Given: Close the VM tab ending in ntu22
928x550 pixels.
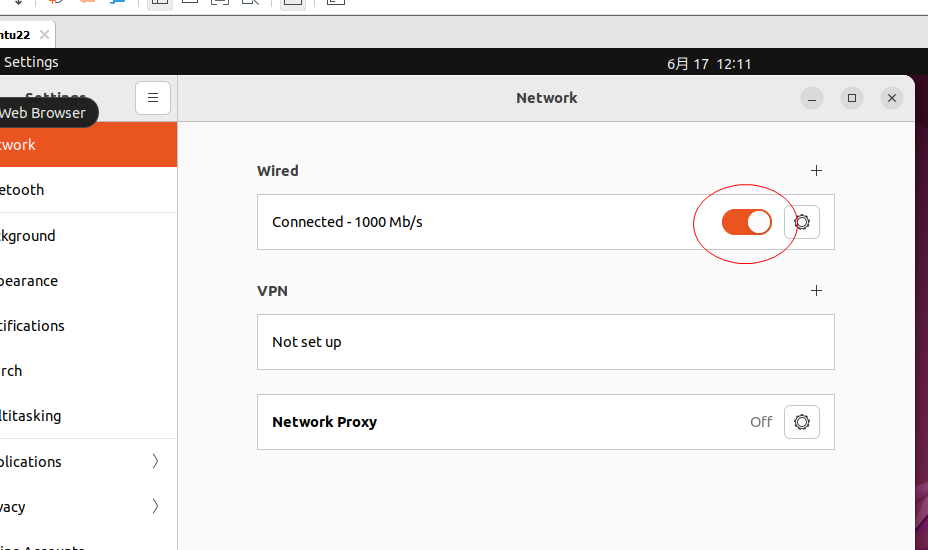Looking at the screenshot, I should 44,34.
